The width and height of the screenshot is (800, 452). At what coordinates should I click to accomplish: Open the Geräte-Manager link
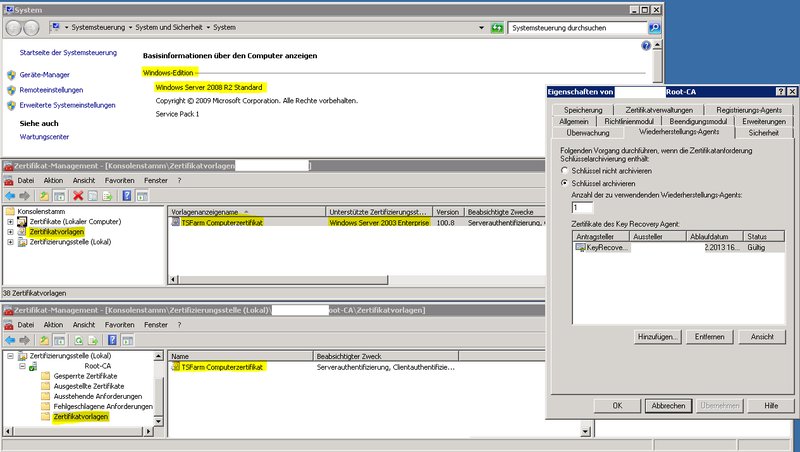point(44,75)
